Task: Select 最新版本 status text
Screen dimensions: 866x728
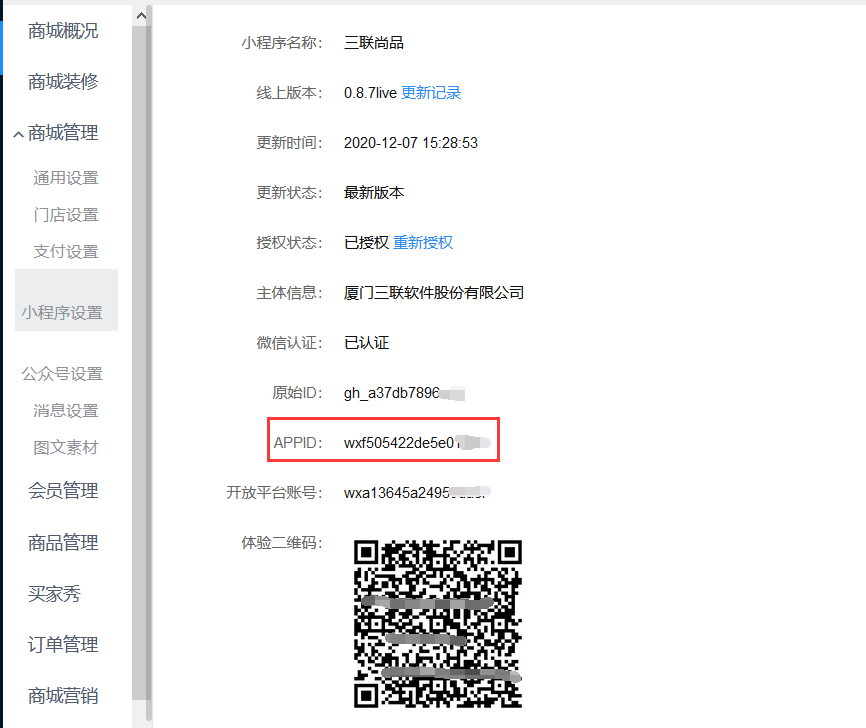Action: point(374,193)
